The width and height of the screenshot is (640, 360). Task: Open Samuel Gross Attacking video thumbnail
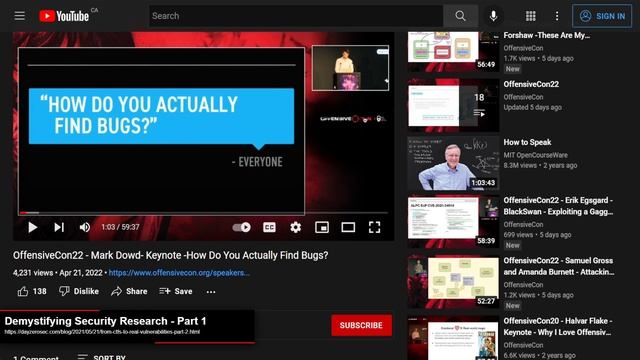point(453,282)
